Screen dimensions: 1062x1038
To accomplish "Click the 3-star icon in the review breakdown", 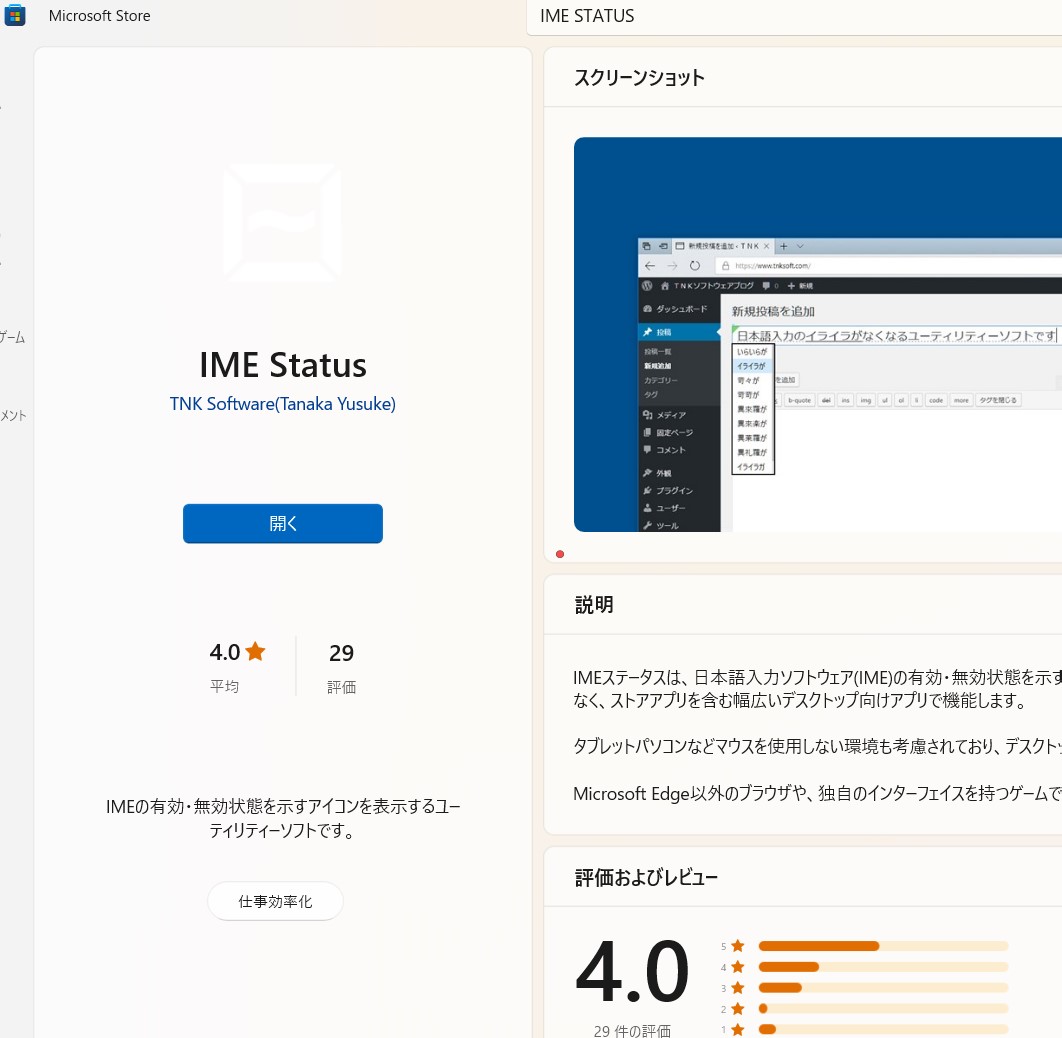I will click(737, 988).
